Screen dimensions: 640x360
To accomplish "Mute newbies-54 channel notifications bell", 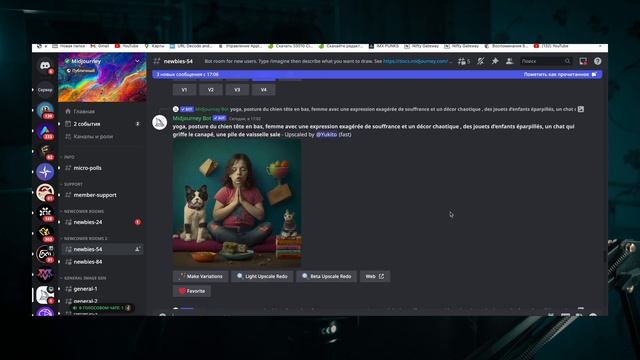I will [481, 61].
